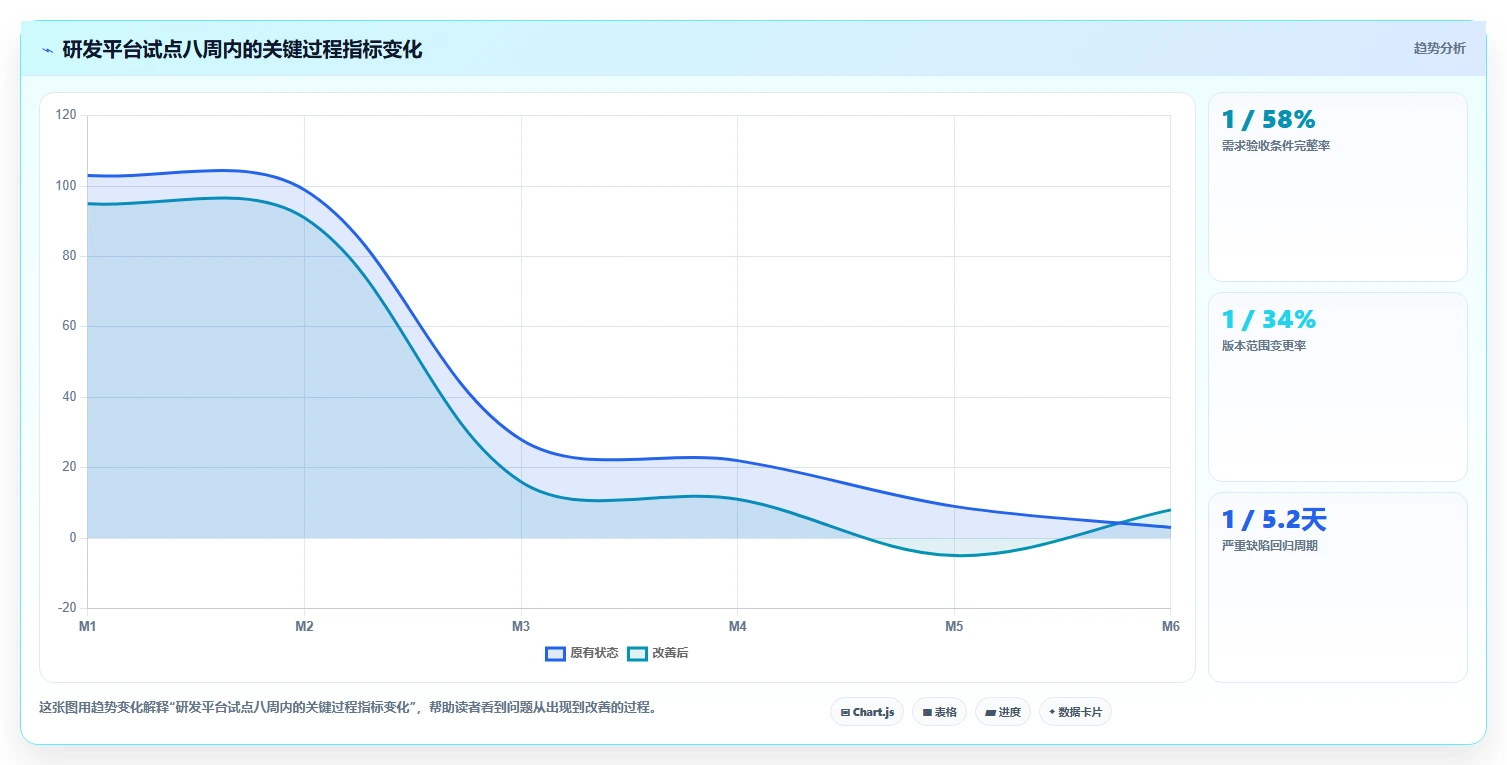Click the 120 y-axis label
The width and height of the screenshot is (1507, 765).
[x=66, y=115]
